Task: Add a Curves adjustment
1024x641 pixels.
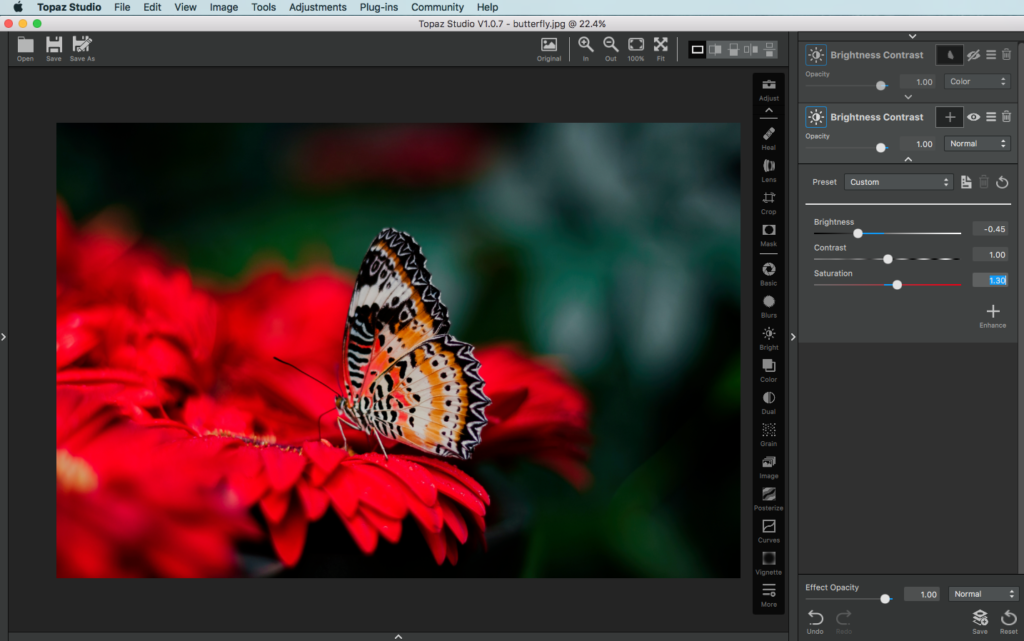Action: [x=769, y=531]
